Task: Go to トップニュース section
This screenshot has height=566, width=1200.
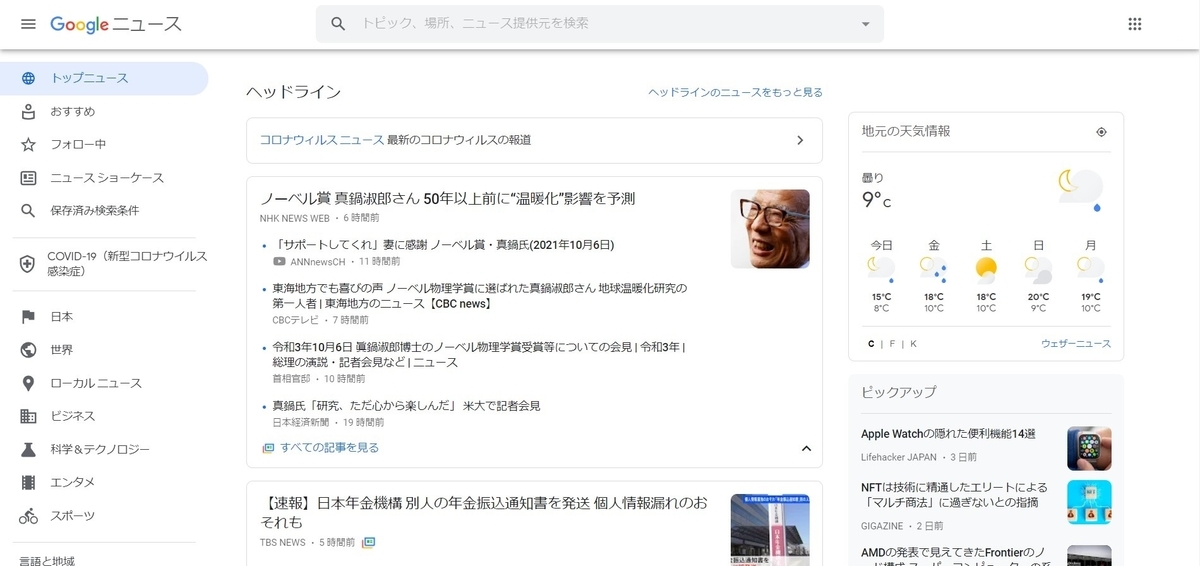Action: tap(104, 78)
